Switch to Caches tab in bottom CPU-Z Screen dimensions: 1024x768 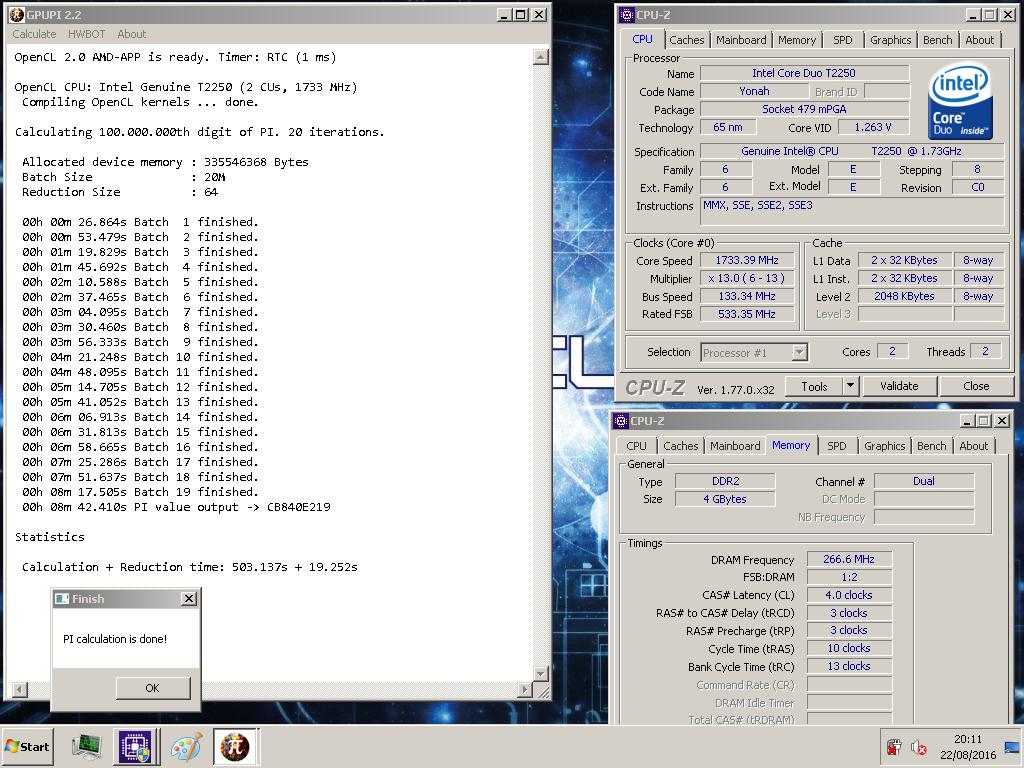click(x=680, y=446)
